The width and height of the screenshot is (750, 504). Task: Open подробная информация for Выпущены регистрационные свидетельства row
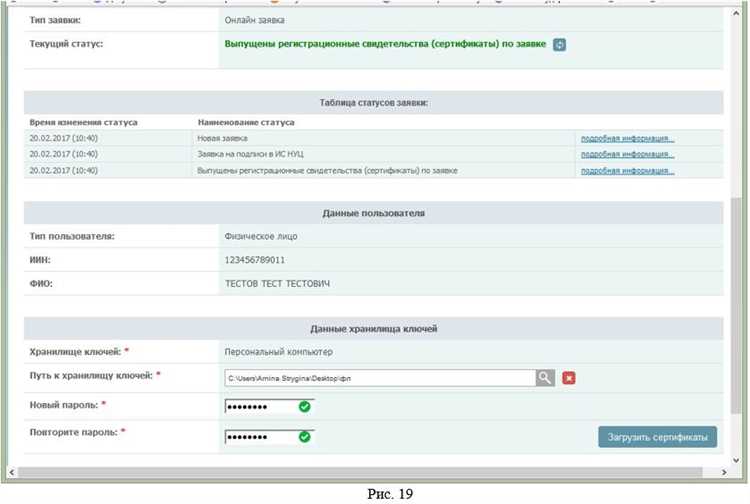[x=627, y=171]
